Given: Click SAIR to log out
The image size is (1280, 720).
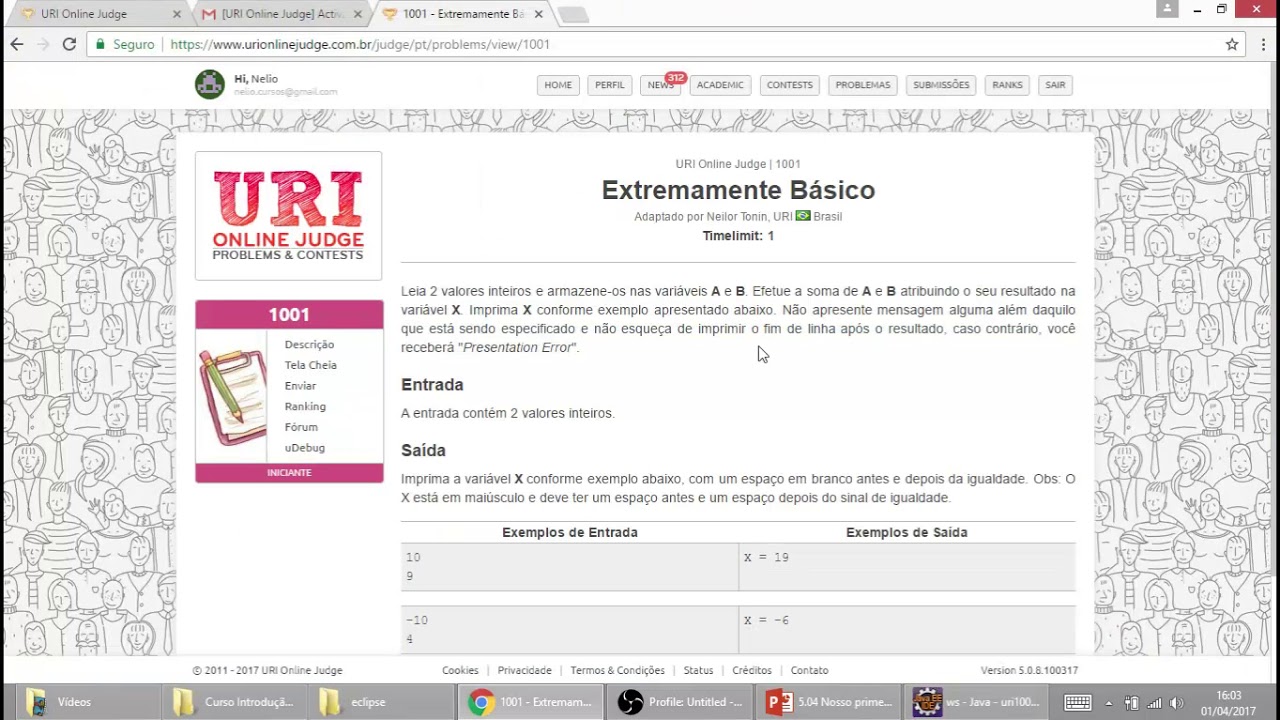Looking at the screenshot, I should click(1055, 85).
